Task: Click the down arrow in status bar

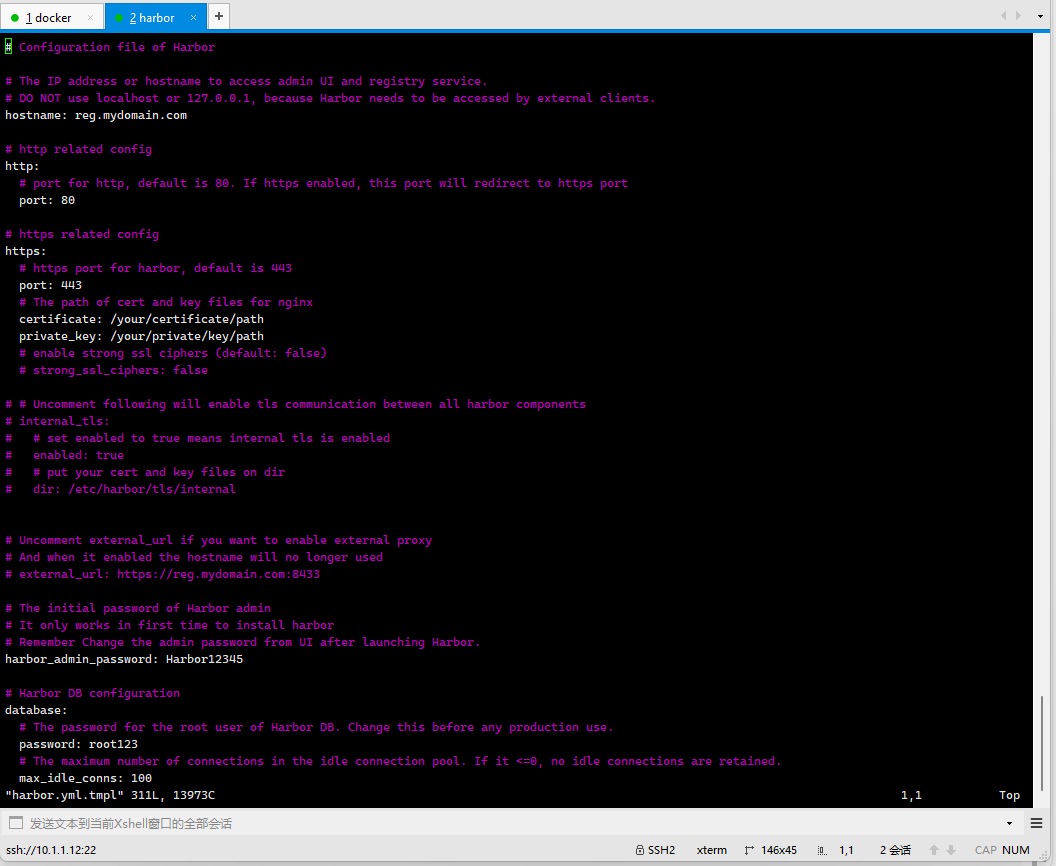Action: pyautogui.click(x=951, y=850)
